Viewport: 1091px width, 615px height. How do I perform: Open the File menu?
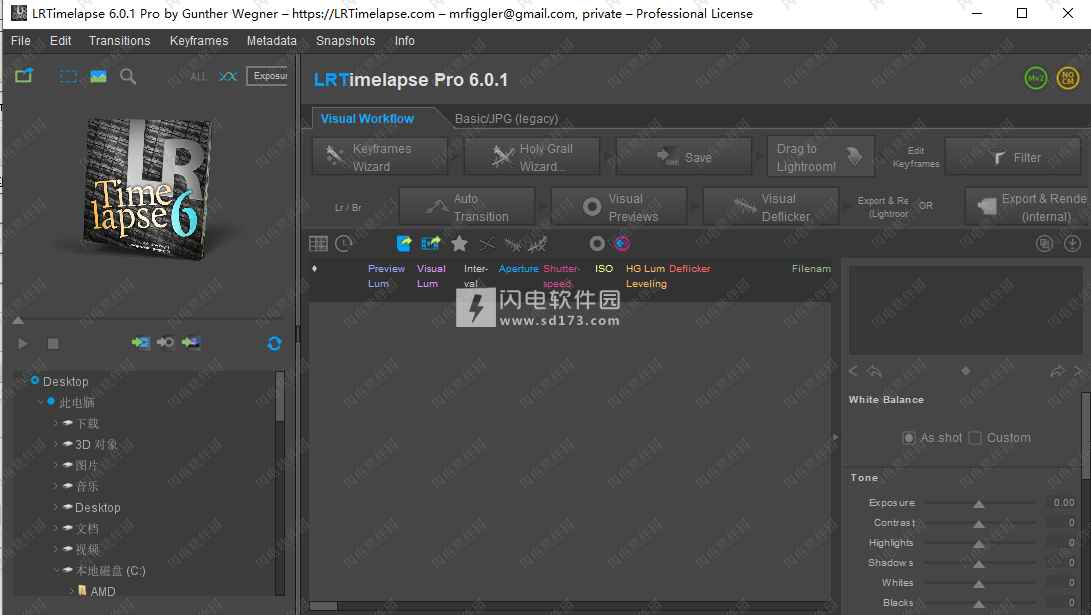coord(21,41)
